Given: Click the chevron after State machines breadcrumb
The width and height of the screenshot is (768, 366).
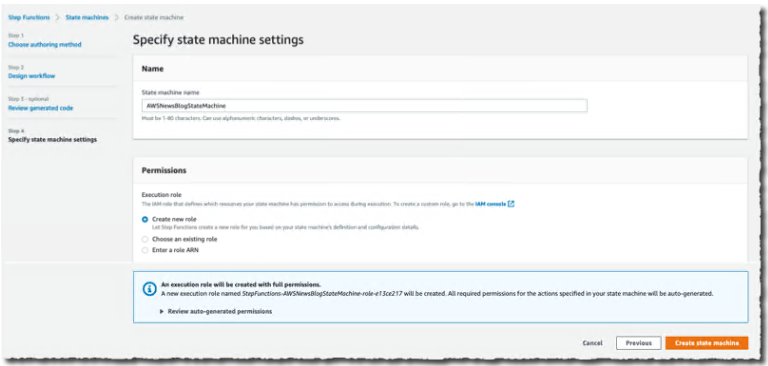Looking at the screenshot, I should click(117, 18).
